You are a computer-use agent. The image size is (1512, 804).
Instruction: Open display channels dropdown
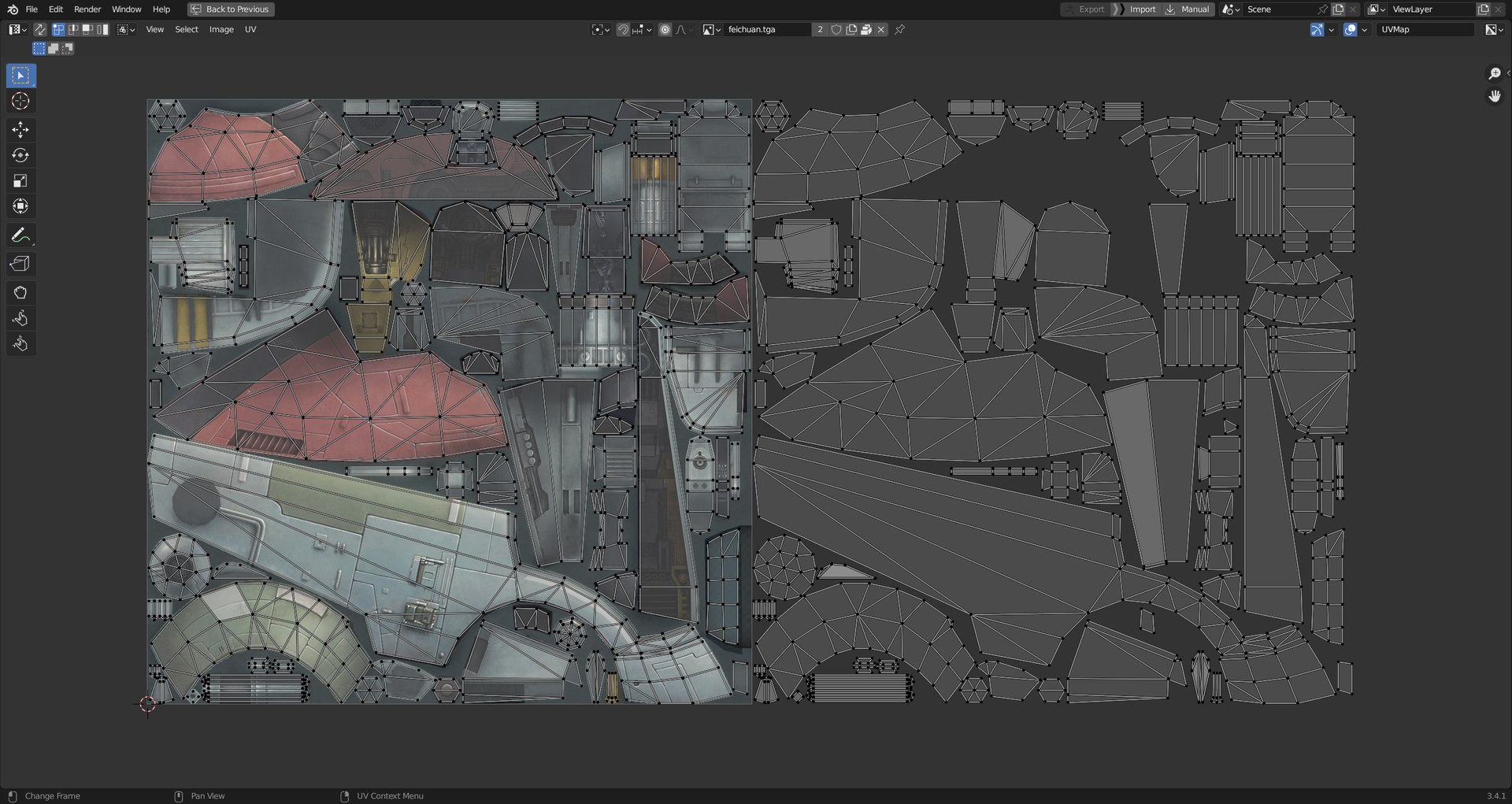click(1494, 29)
